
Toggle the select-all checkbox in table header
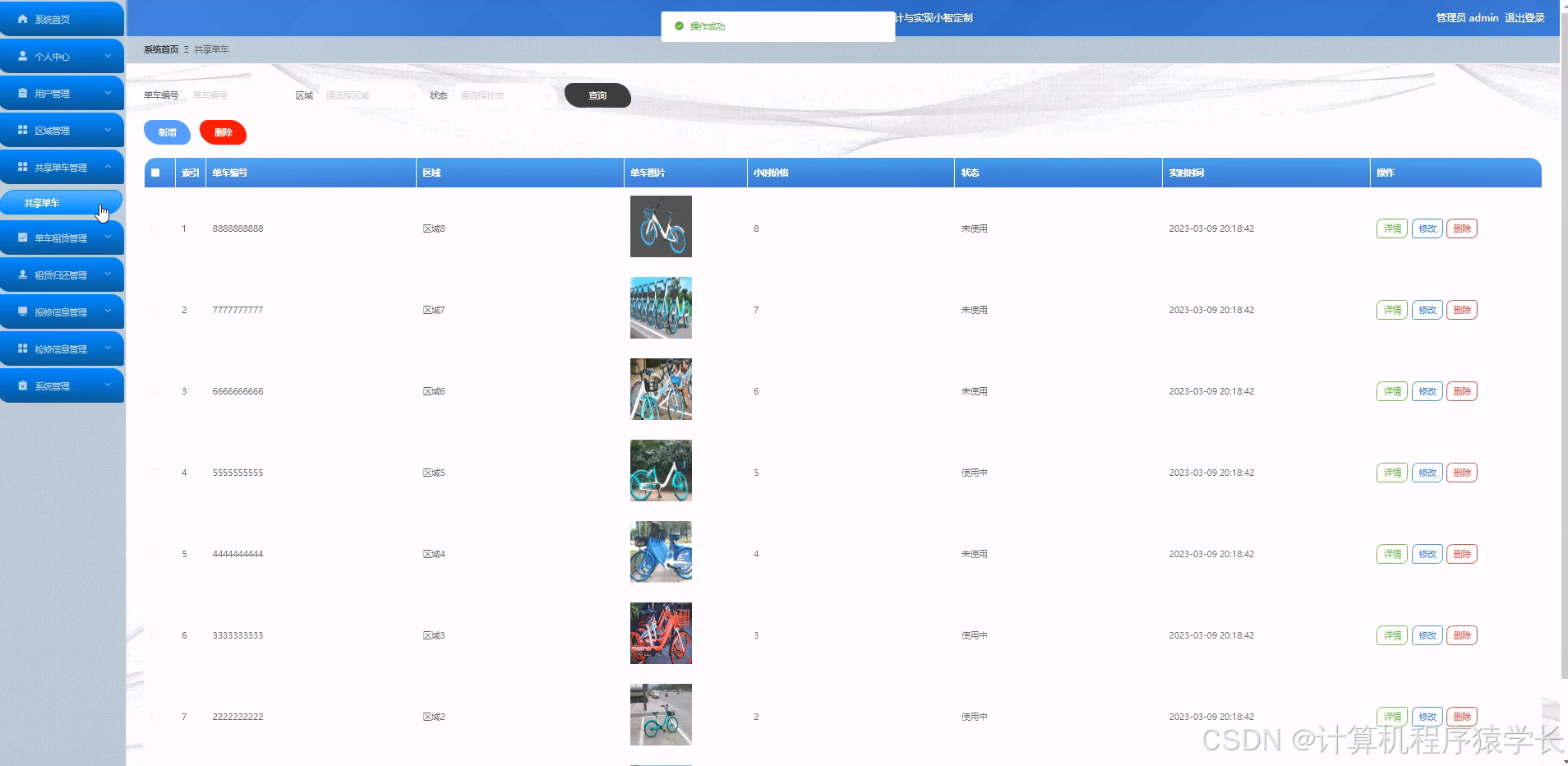pos(155,173)
